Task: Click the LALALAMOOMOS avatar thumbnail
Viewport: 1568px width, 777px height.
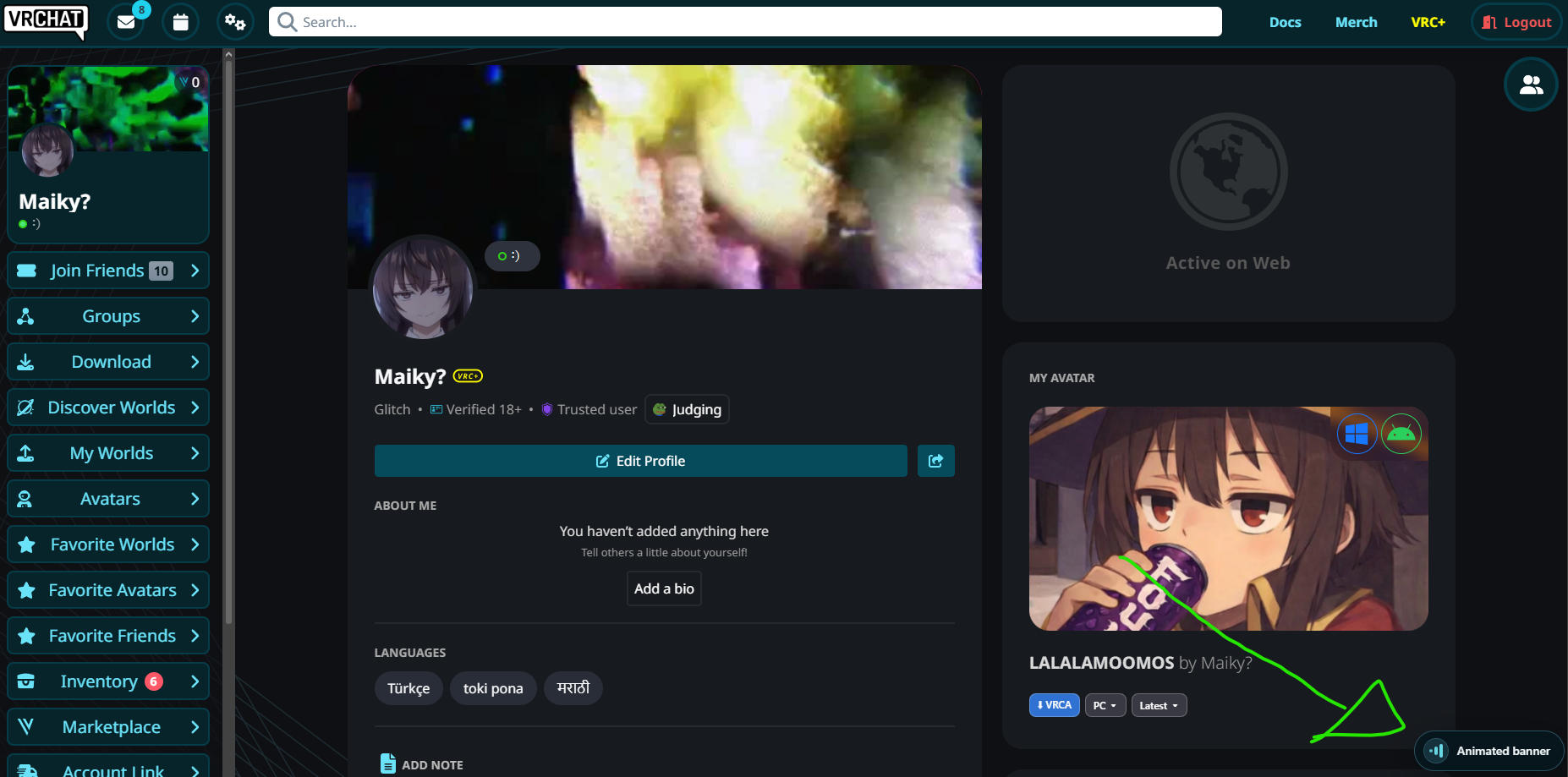Action: point(1228,518)
